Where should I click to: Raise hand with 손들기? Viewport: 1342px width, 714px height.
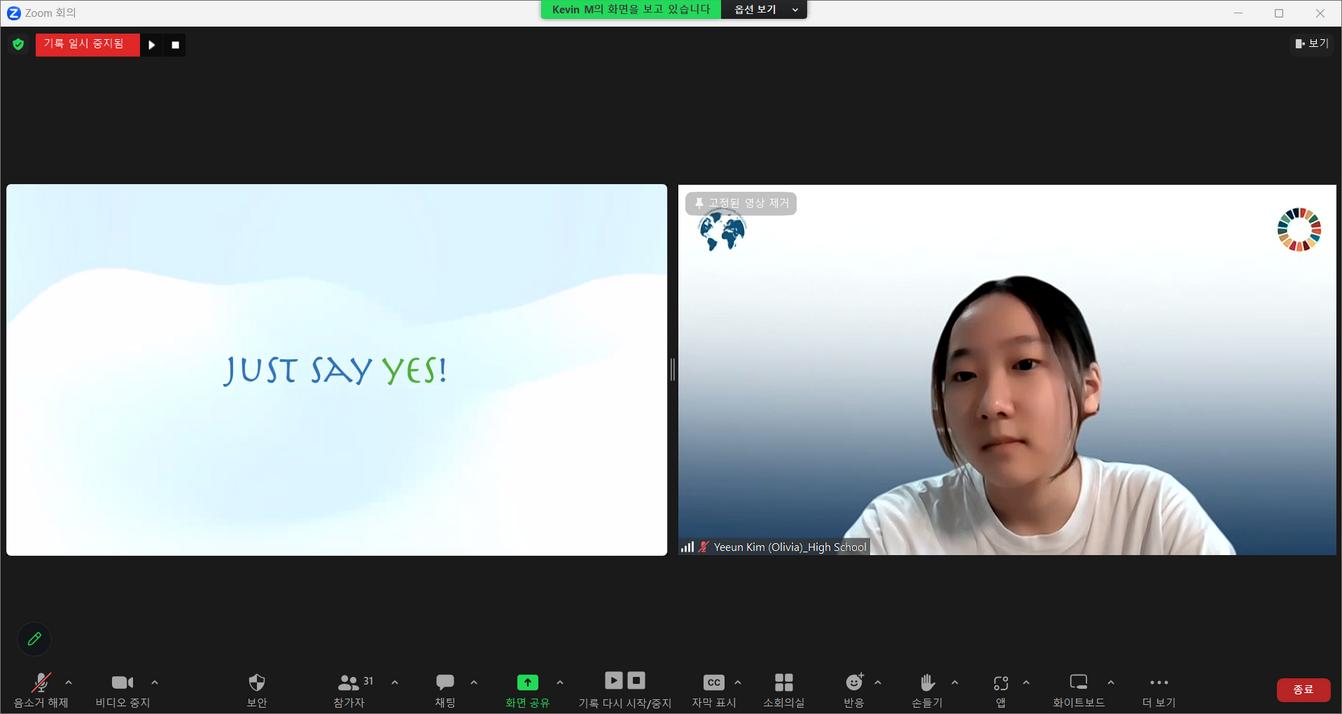tap(927, 690)
